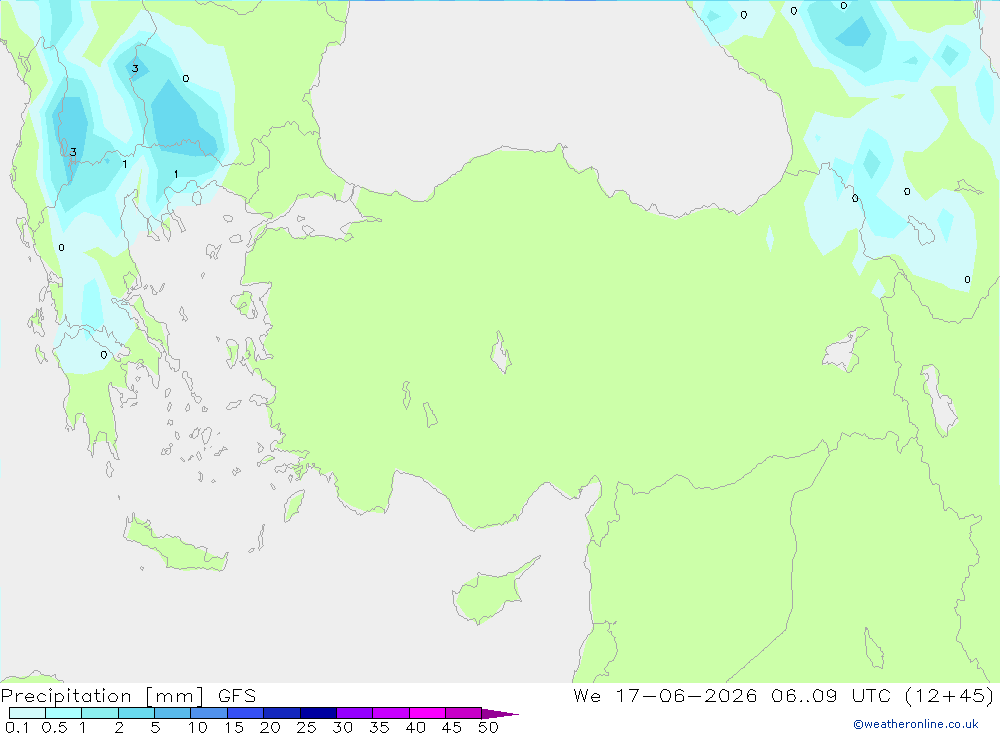Image resolution: width=1000 pixels, height=733 pixels.
Task: Click the "2" legend scale label
Action: point(119,727)
